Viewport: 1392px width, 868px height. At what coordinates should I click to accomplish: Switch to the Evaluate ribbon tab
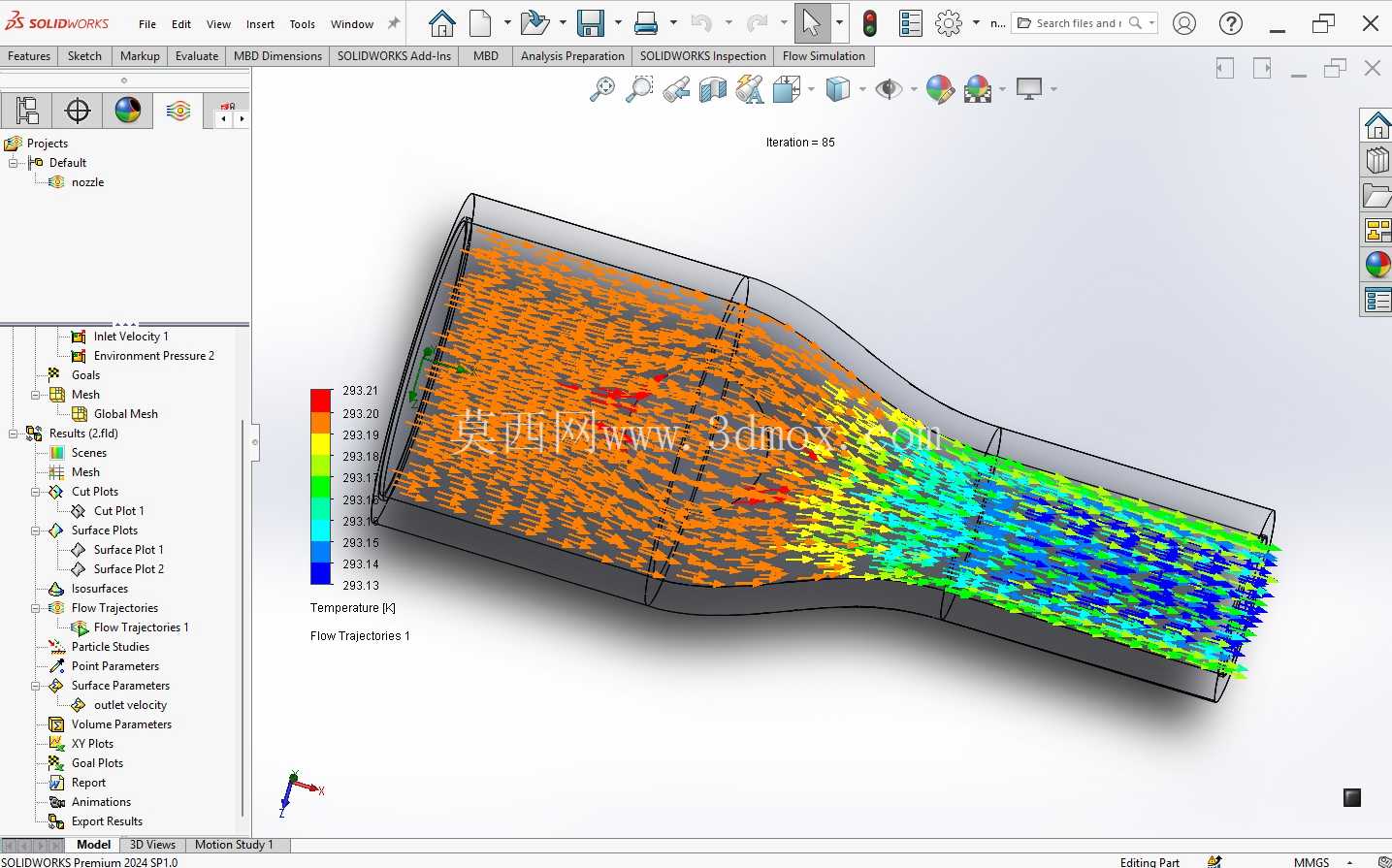click(197, 56)
